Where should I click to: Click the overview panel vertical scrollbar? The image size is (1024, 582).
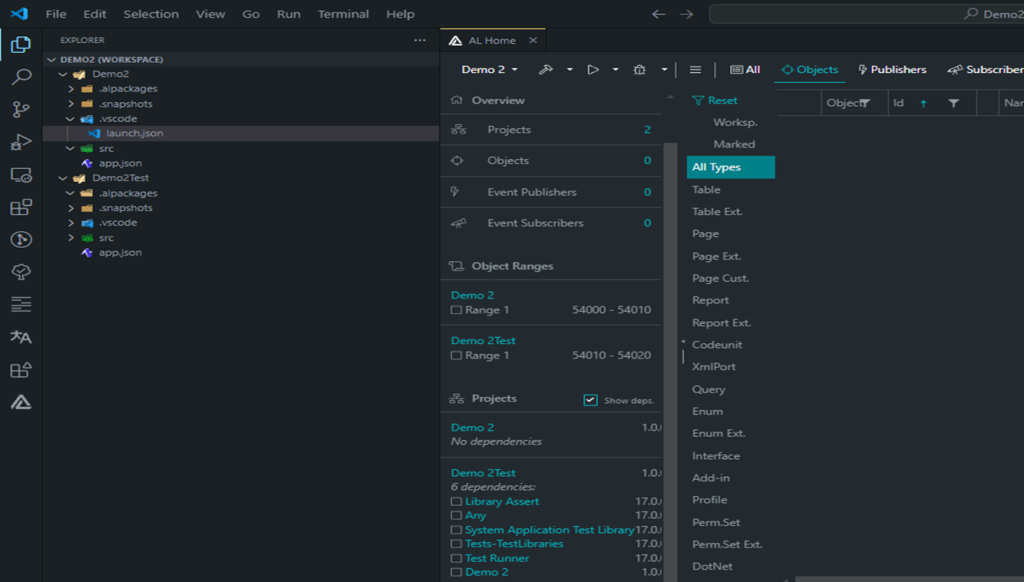point(669,359)
